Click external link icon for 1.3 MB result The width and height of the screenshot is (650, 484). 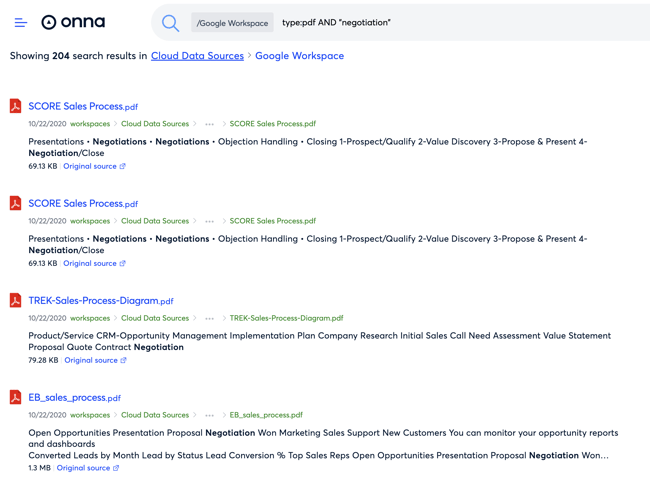point(116,468)
